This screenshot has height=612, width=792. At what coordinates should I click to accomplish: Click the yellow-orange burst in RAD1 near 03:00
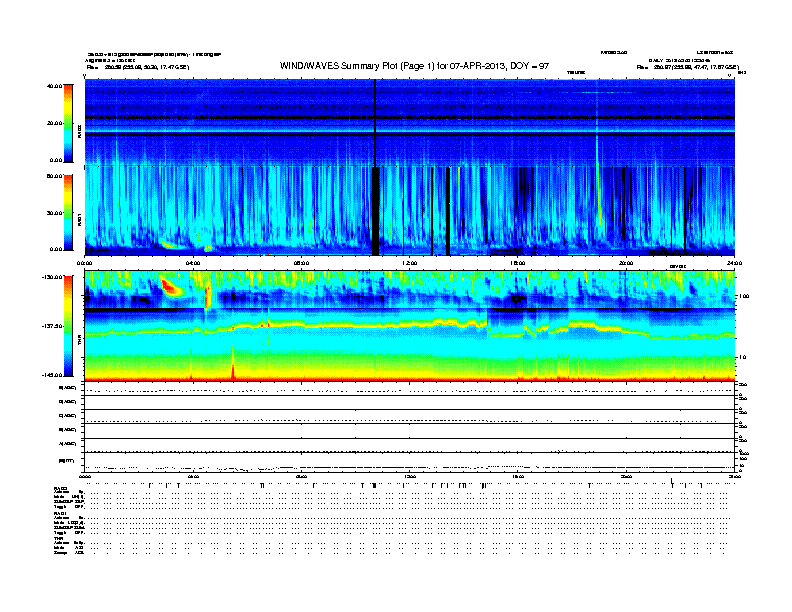[169, 245]
